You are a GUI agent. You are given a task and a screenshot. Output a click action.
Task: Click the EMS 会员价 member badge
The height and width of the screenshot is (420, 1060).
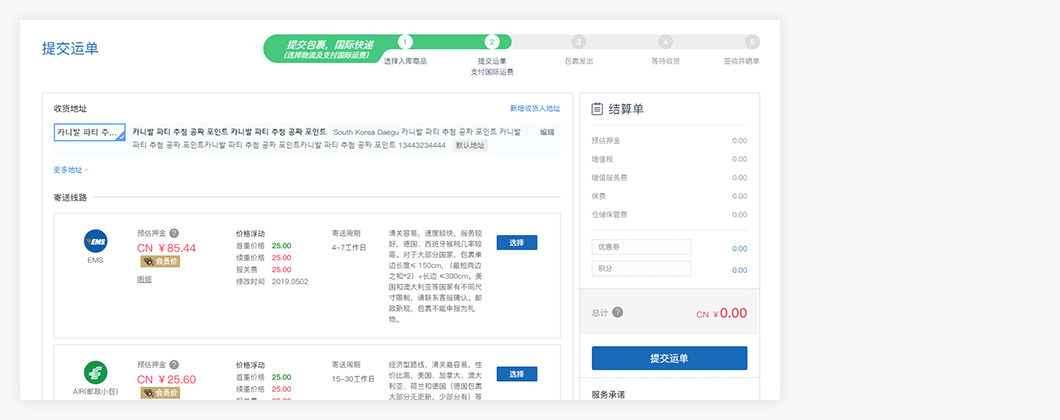(x=159, y=262)
